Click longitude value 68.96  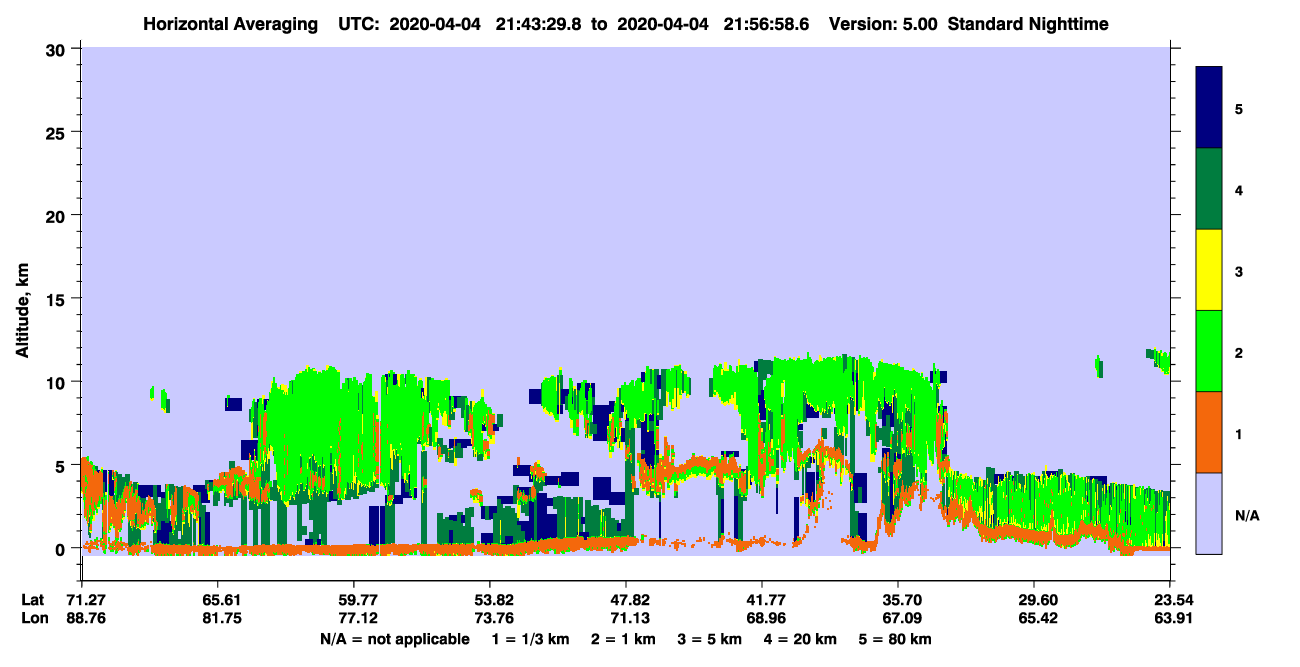(762, 619)
